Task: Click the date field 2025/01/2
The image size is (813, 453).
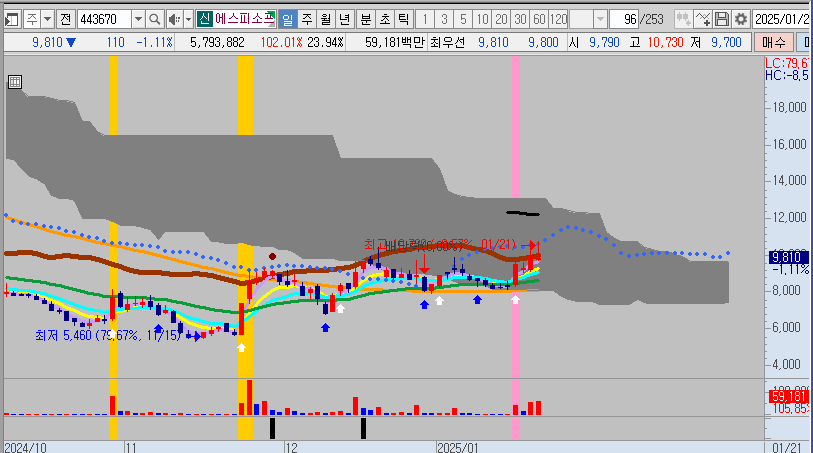Action: (782, 20)
